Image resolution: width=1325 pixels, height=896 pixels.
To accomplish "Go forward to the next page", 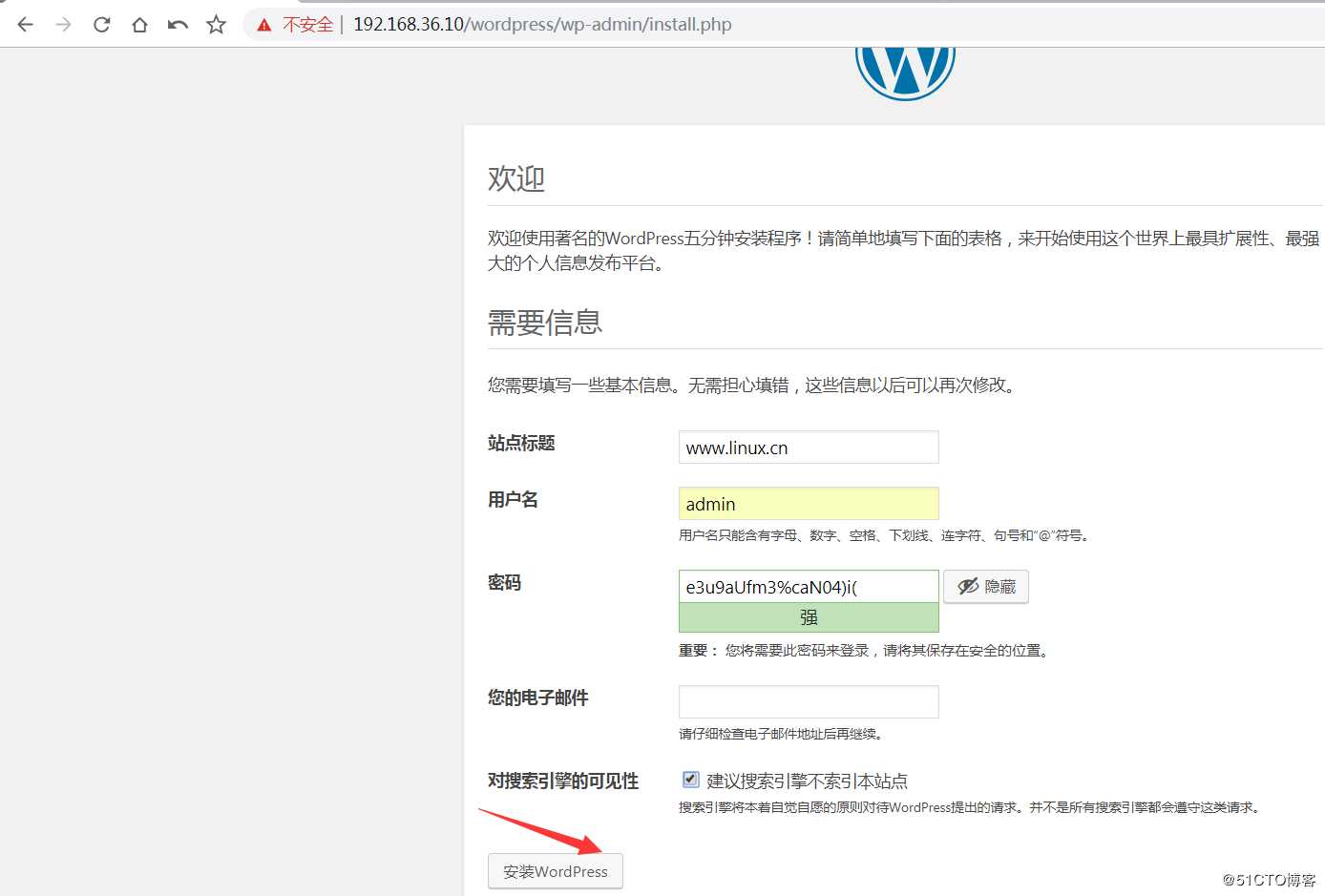I will pyautogui.click(x=64, y=25).
